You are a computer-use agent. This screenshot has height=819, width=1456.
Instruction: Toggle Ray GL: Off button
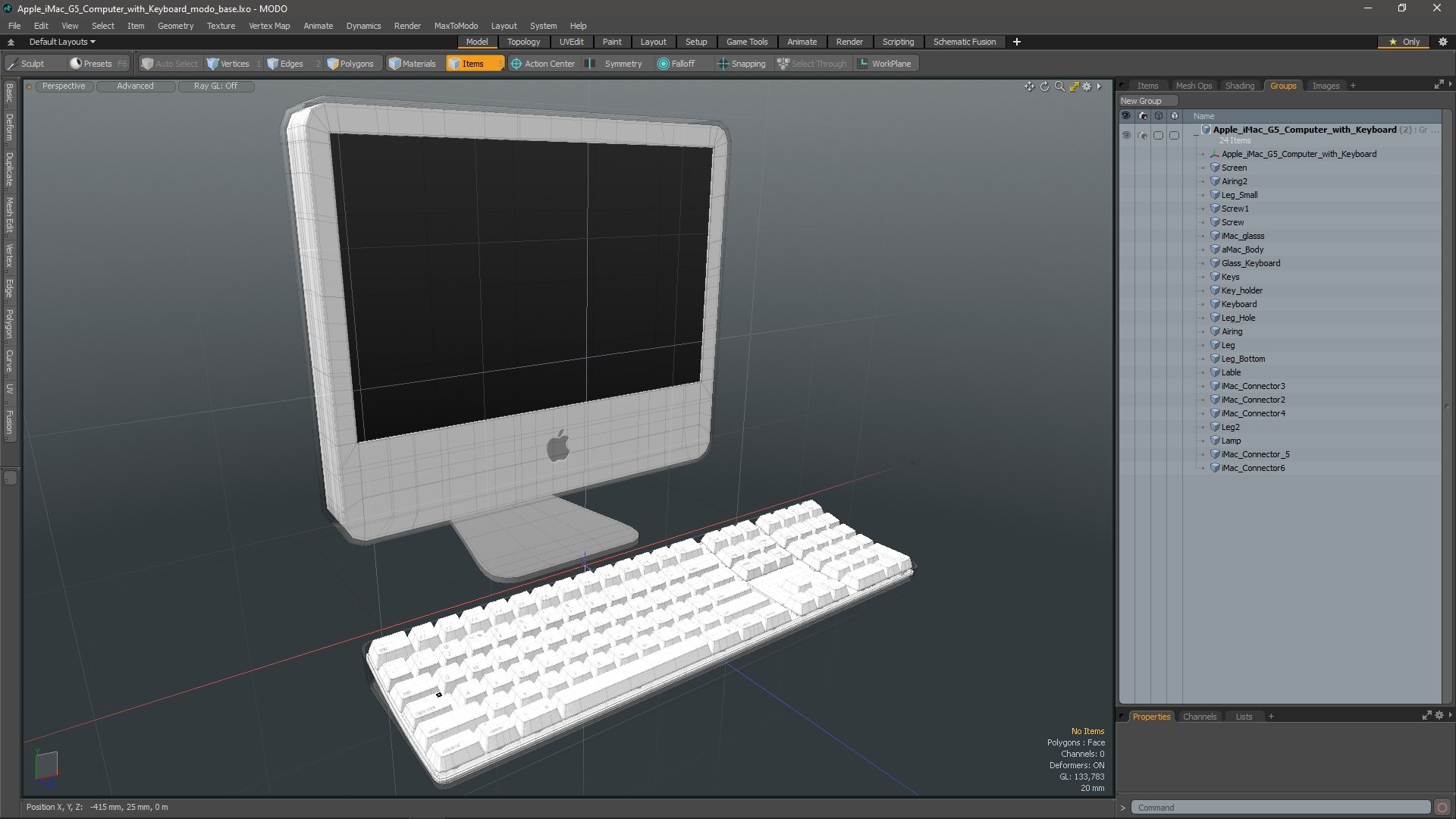point(215,86)
